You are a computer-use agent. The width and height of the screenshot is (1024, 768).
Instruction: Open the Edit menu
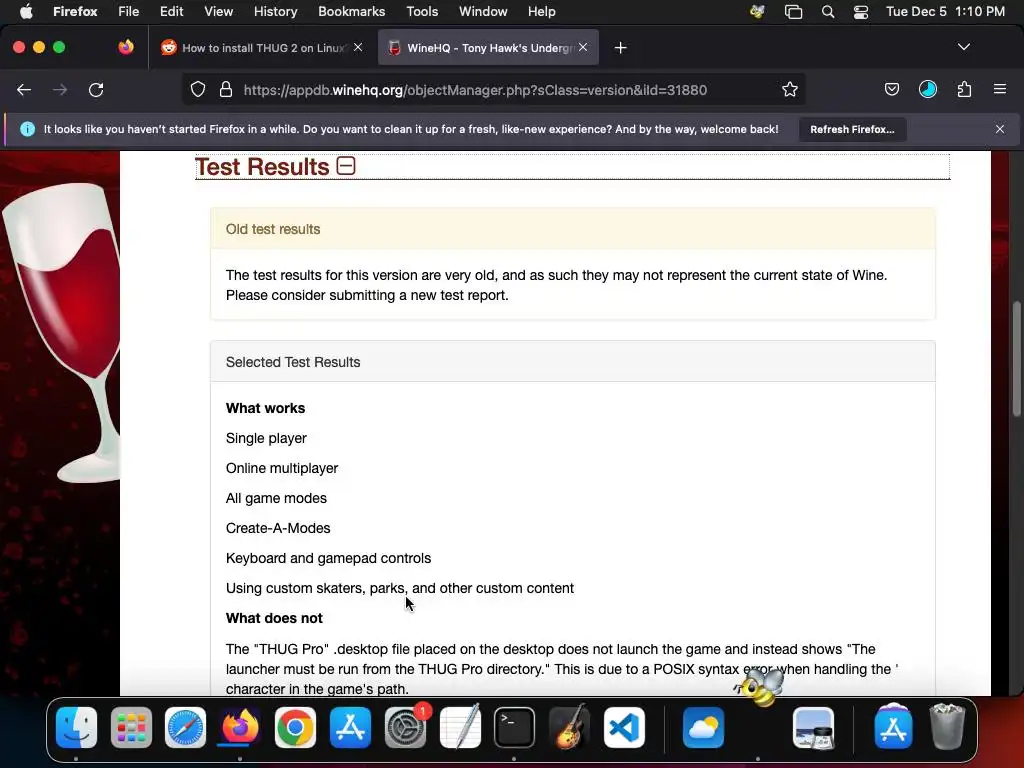click(x=171, y=11)
